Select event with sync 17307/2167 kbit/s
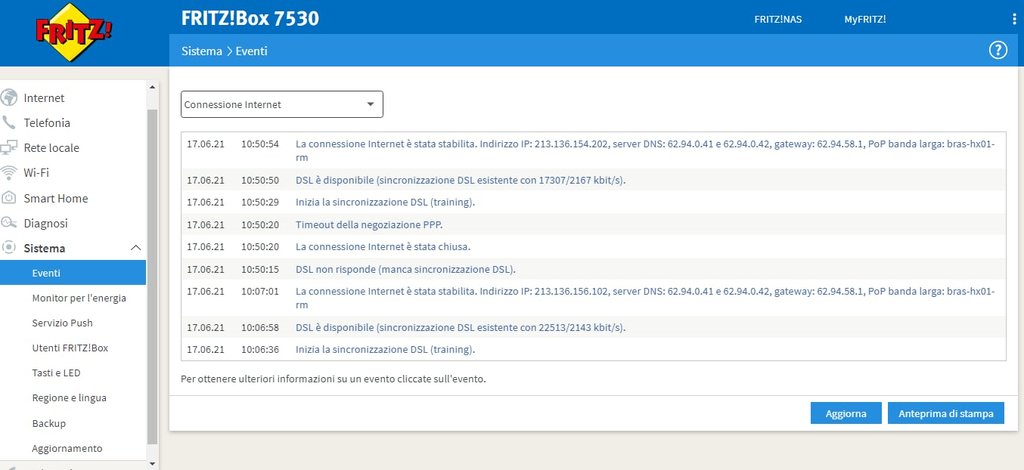Viewport: 1024px width, 470px height. click(x=593, y=180)
